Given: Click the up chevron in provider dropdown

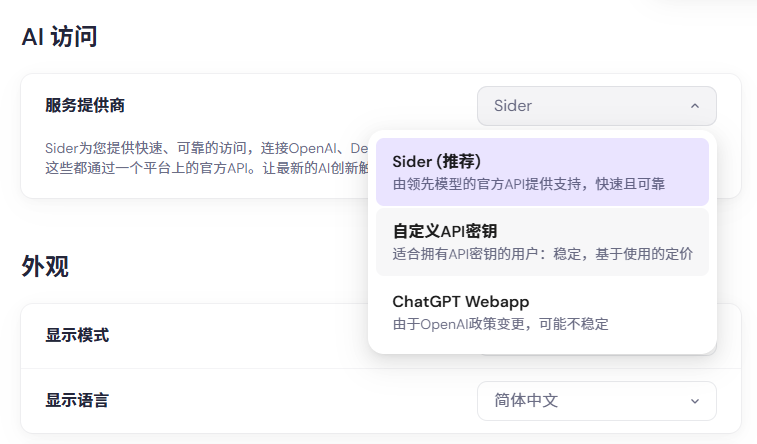Looking at the screenshot, I should pyautogui.click(x=695, y=106).
